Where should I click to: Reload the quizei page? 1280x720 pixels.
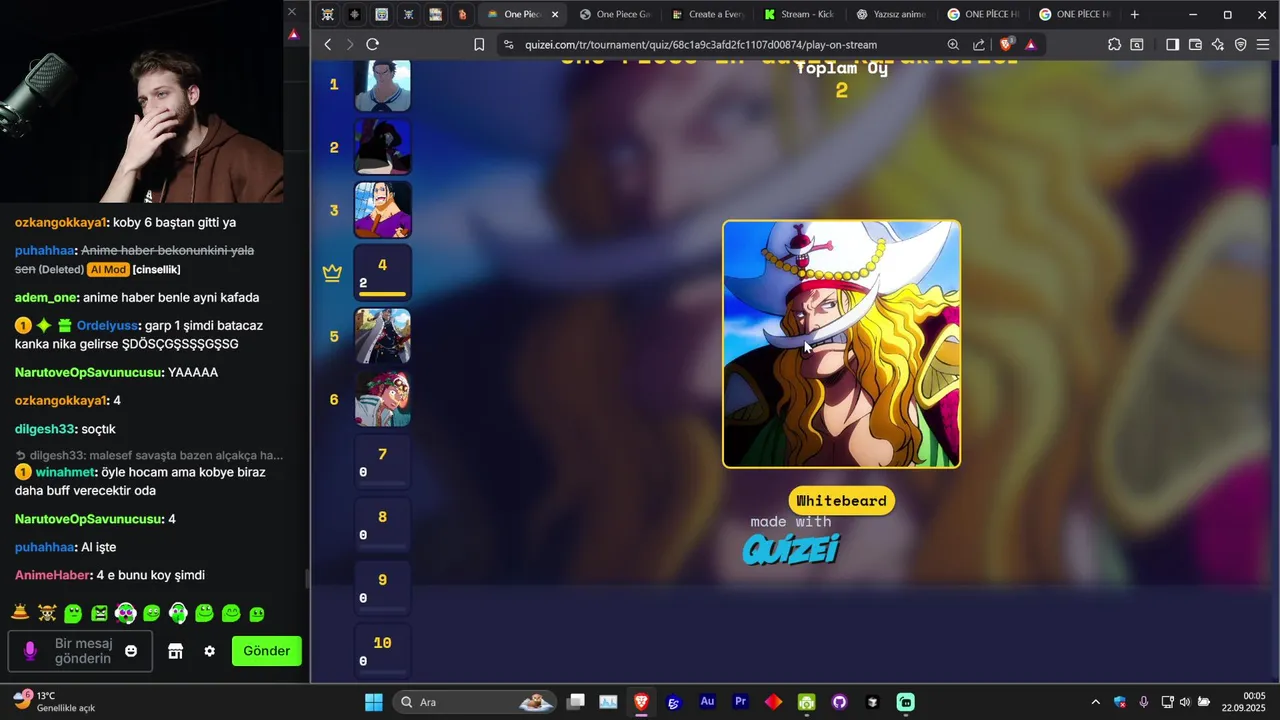pos(372,44)
